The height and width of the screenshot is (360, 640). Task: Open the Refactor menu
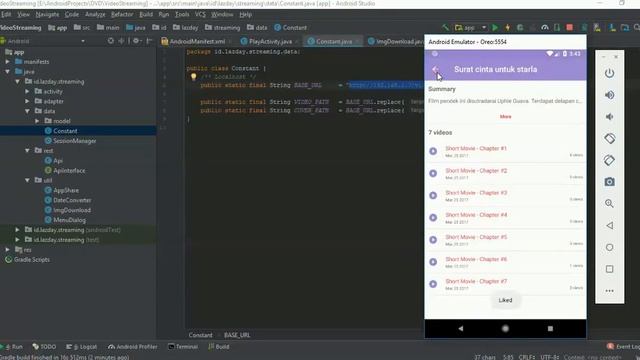pos(122,15)
